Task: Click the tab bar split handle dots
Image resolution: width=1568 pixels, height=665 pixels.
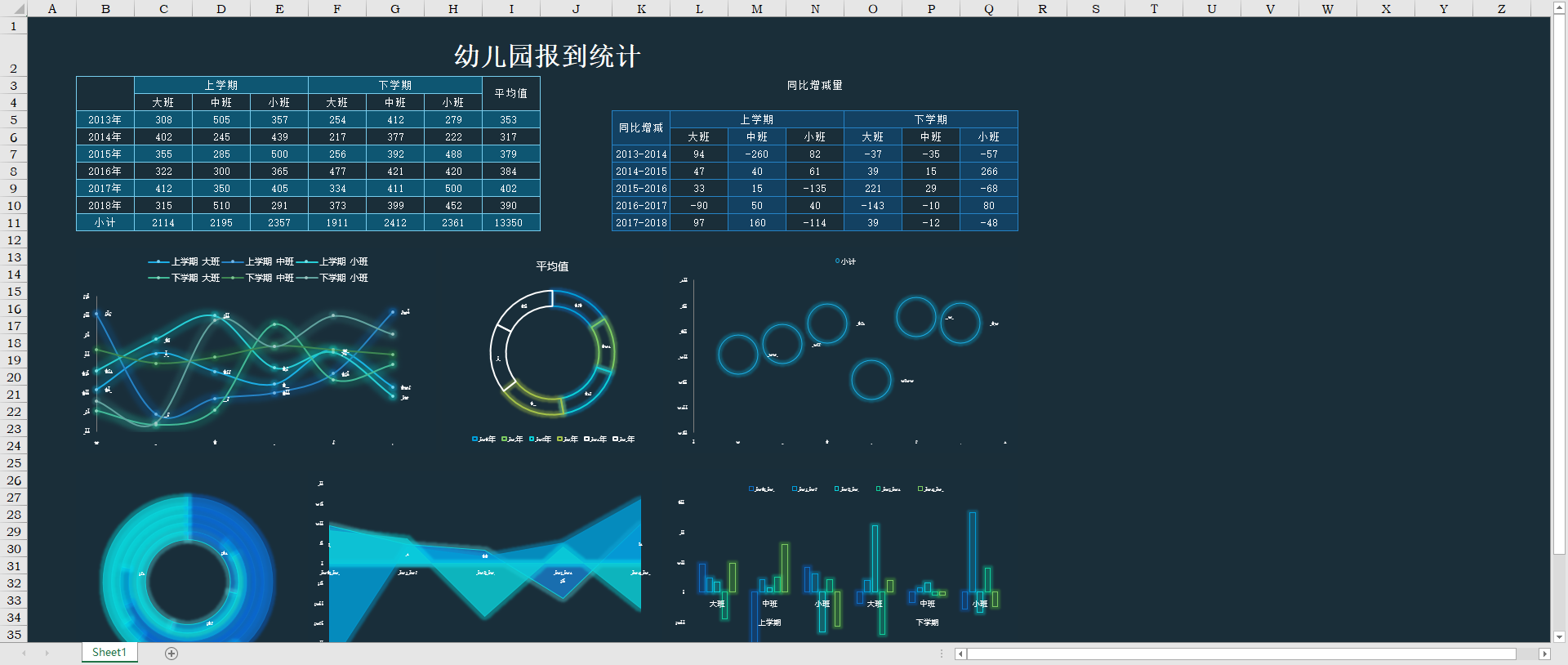Action: (x=942, y=654)
